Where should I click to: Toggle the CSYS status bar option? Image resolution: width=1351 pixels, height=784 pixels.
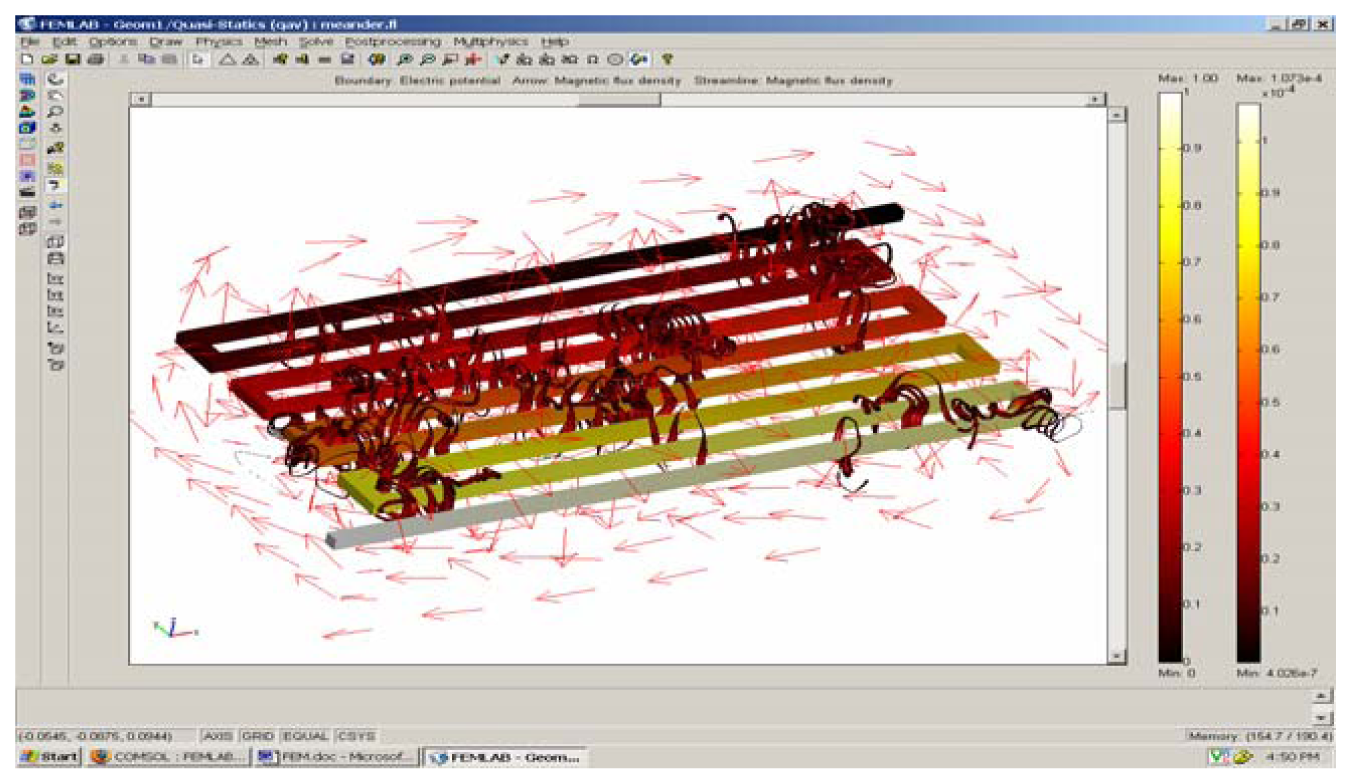coord(356,735)
